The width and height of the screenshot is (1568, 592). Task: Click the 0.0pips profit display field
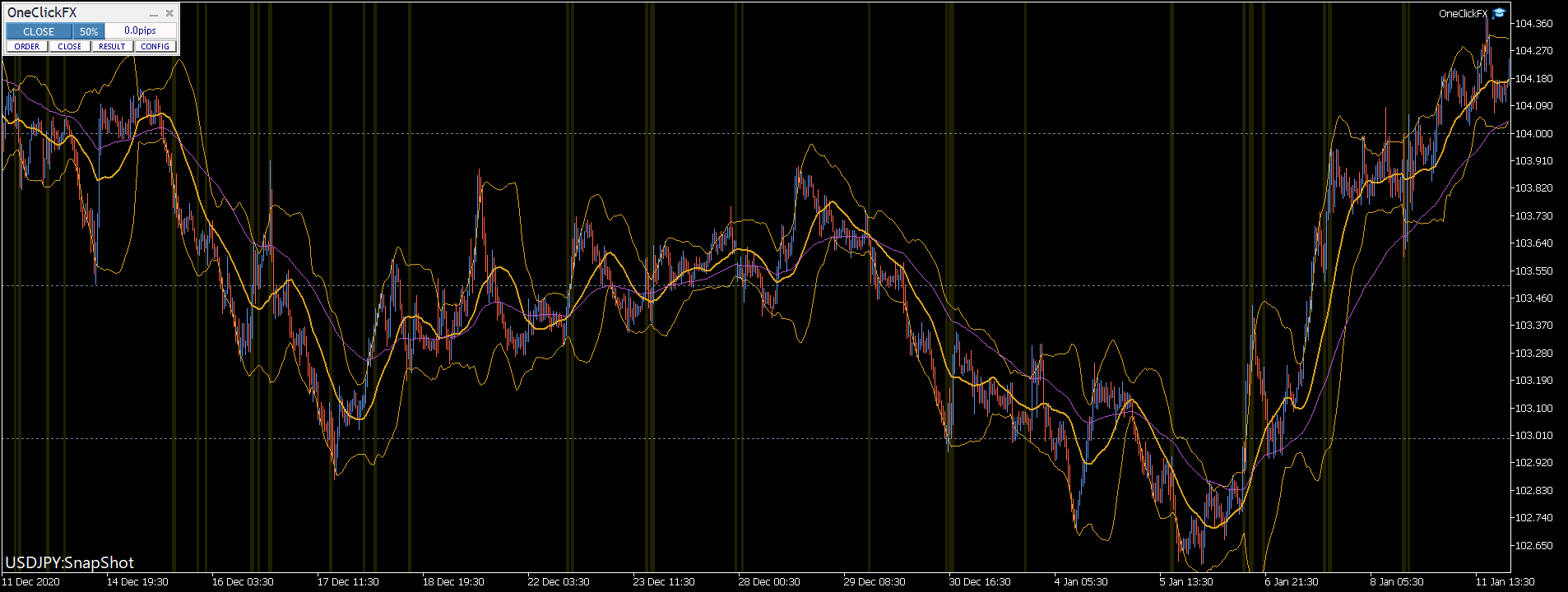tap(141, 31)
